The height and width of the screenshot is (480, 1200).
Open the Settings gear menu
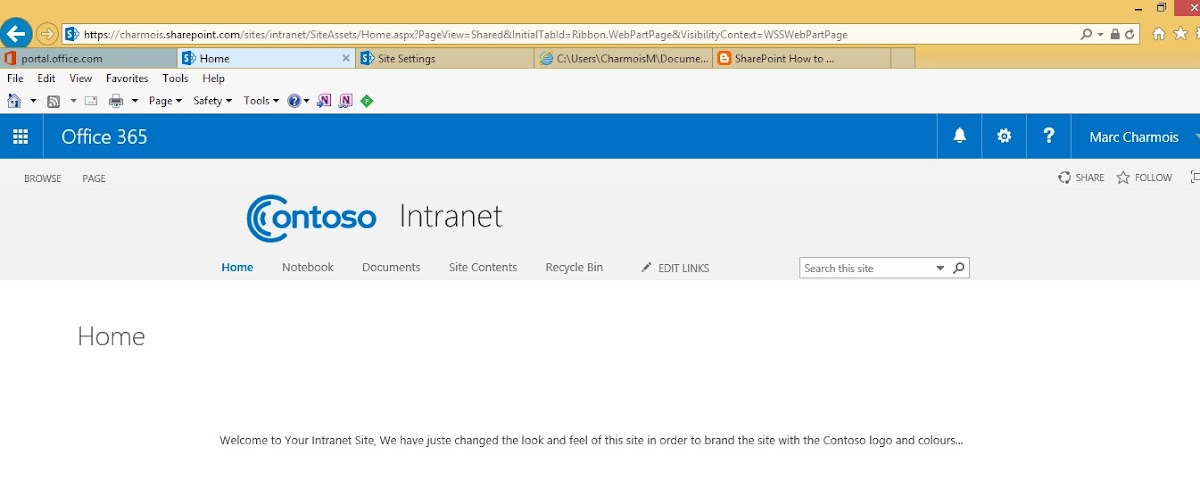pos(1004,137)
